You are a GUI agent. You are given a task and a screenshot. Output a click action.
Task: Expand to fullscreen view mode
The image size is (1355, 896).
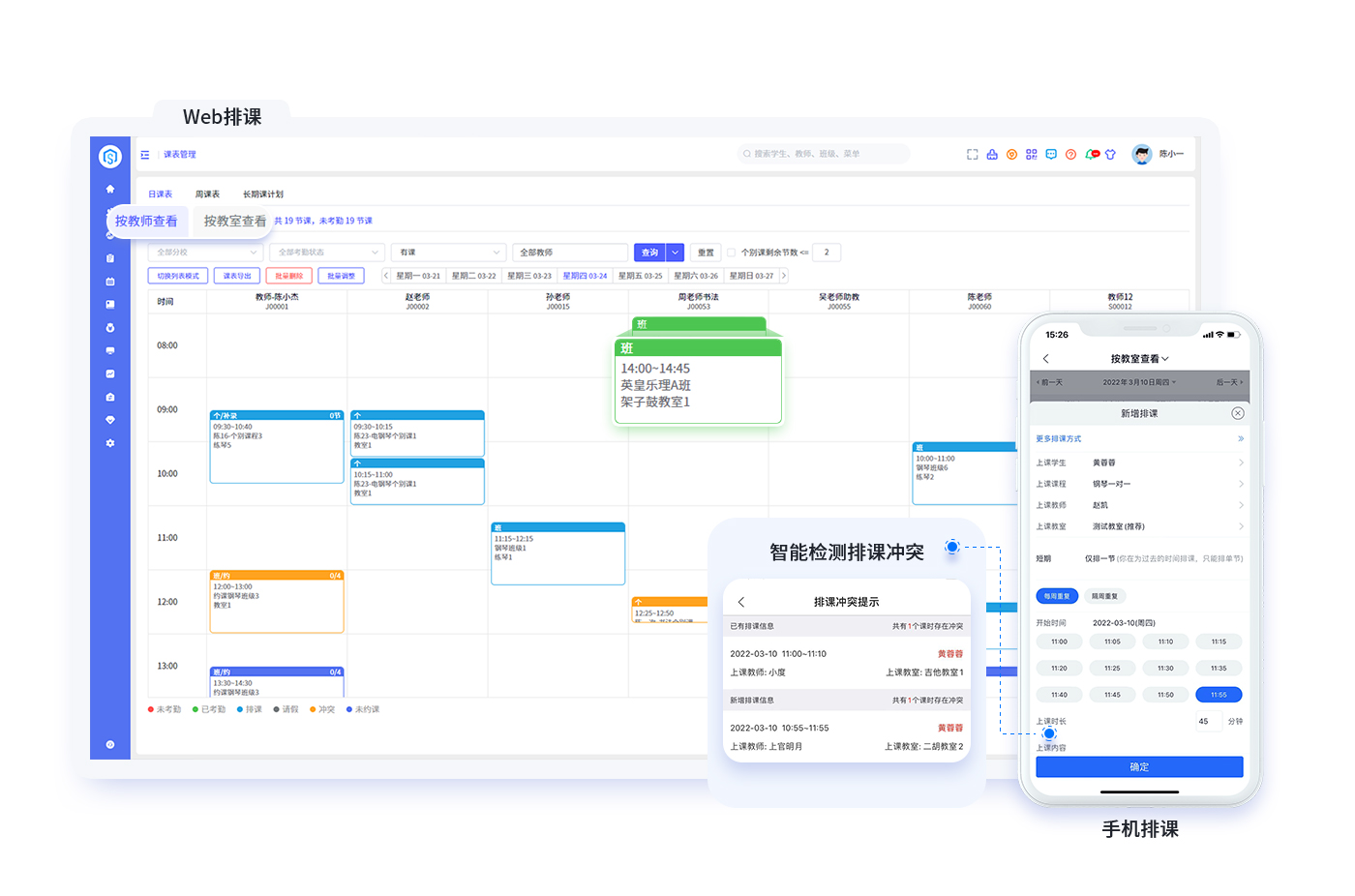(x=972, y=154)
